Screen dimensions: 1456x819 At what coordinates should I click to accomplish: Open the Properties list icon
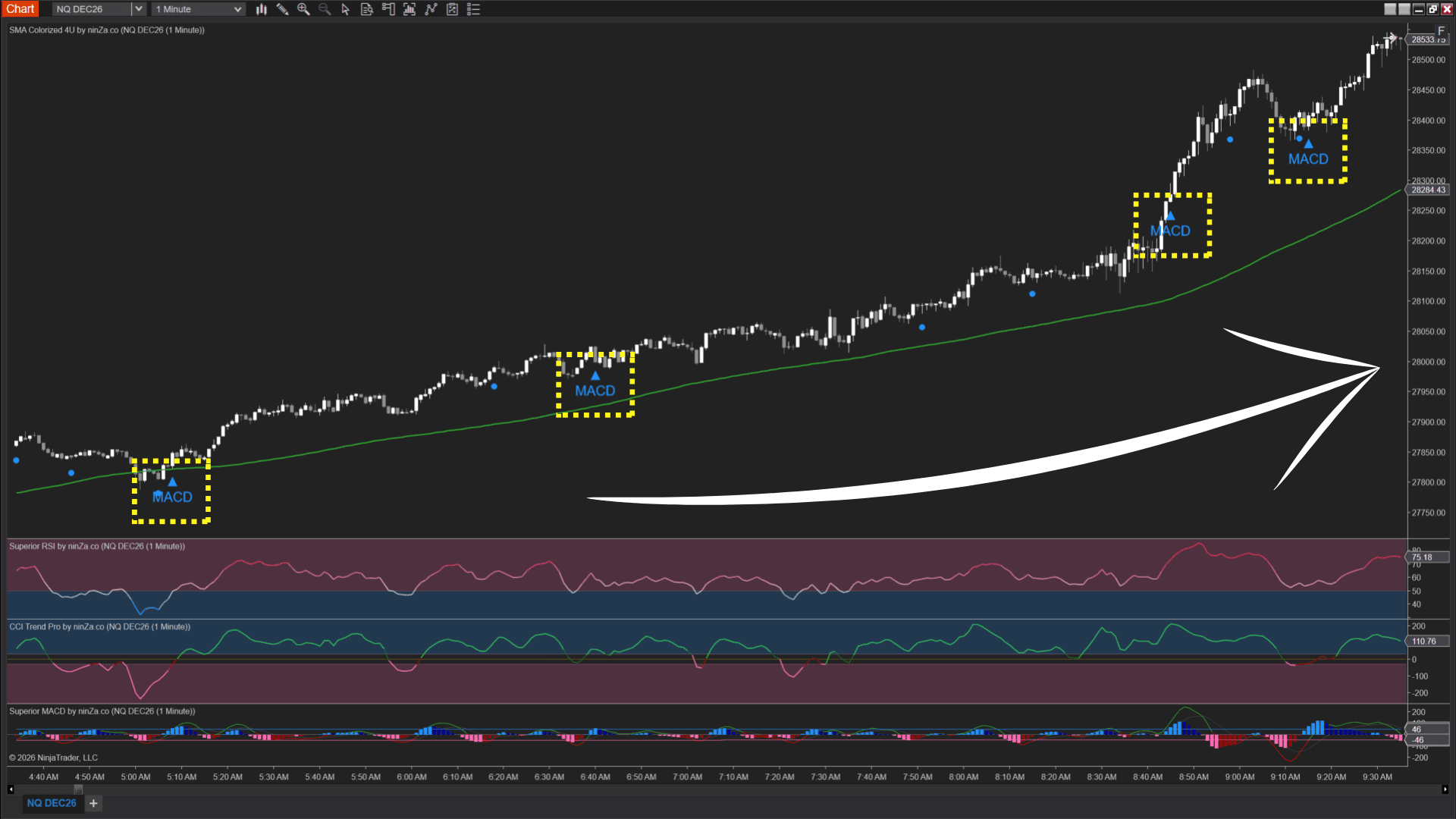[x=473, y=9]
